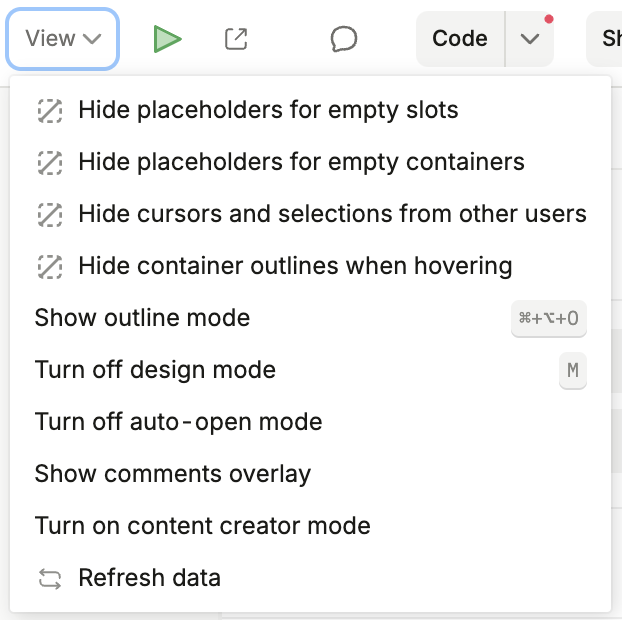Open the View dropdown menu

coord(63,39)
